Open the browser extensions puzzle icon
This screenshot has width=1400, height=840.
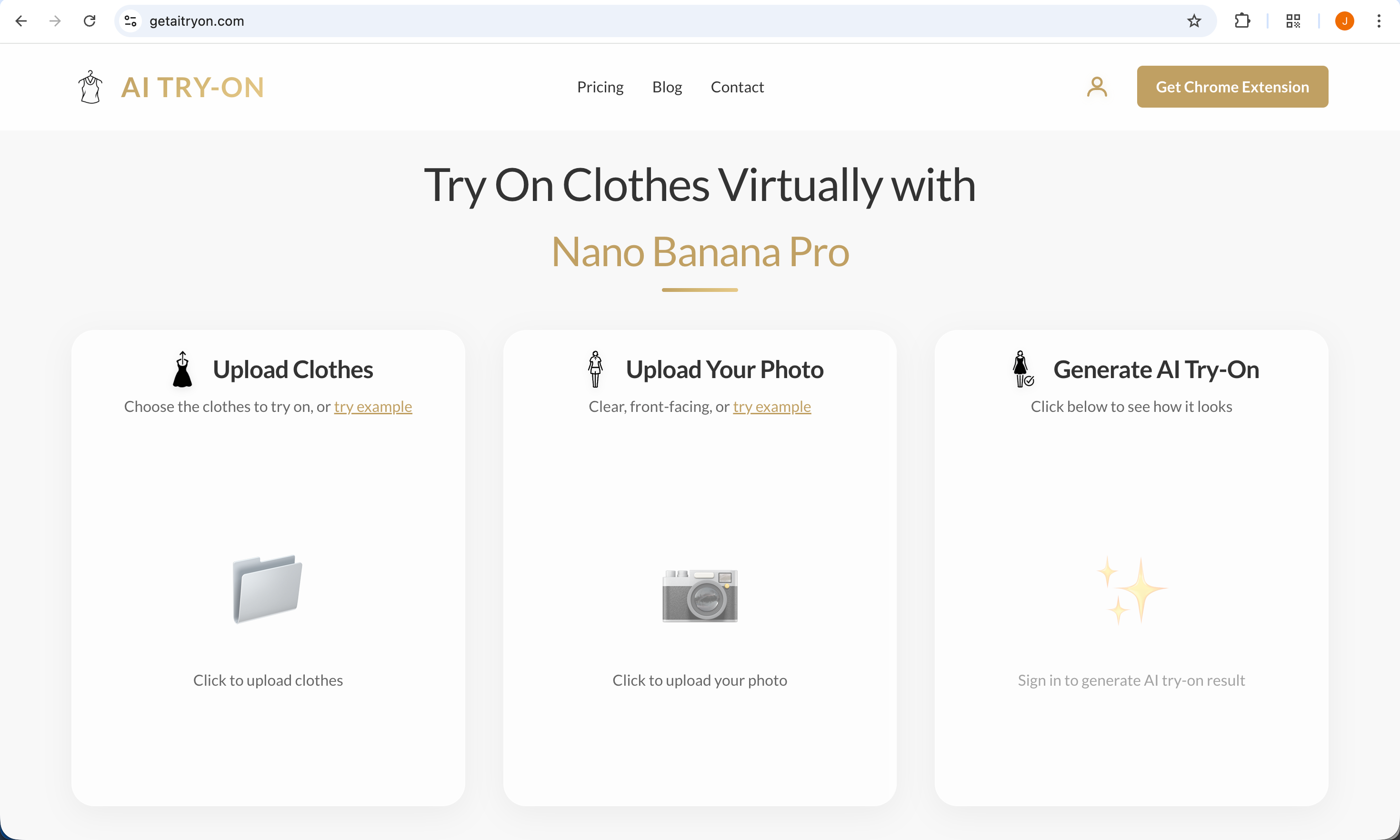point(1243,21)
